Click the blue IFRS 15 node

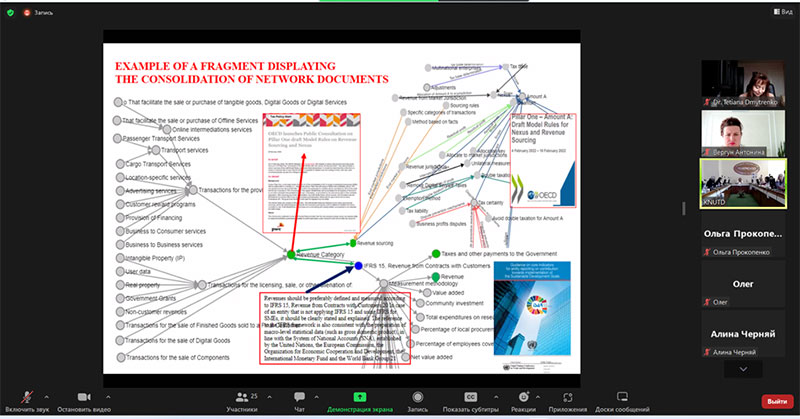[x=358, y=265]
